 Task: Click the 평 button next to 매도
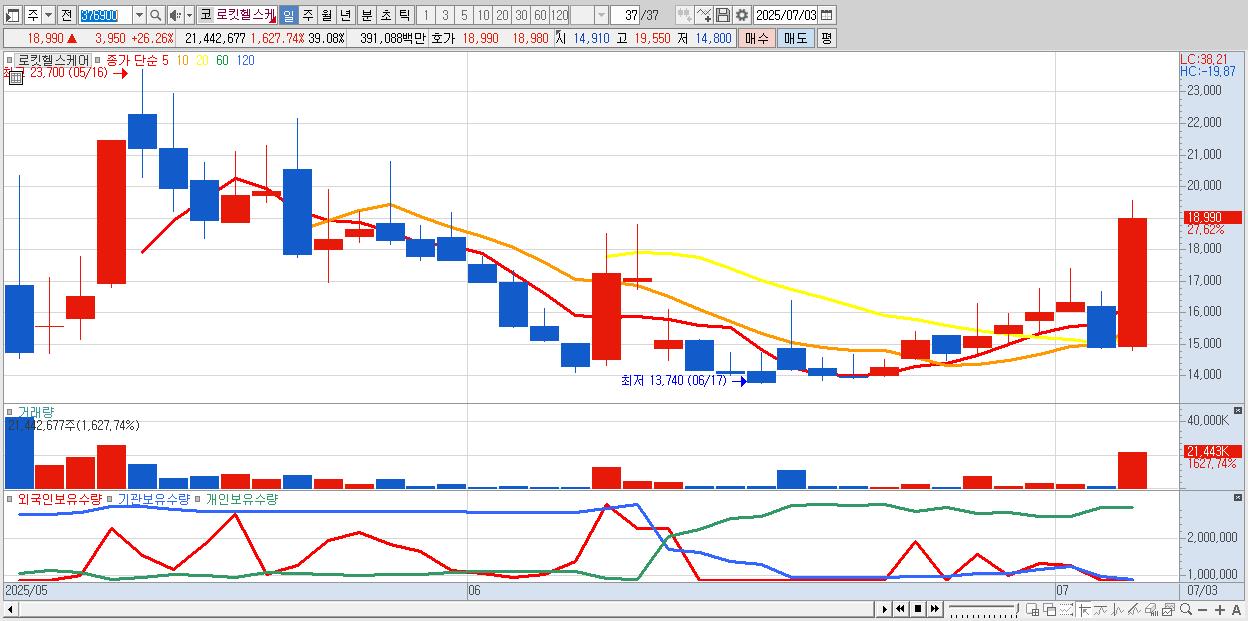tap(826, 38)
